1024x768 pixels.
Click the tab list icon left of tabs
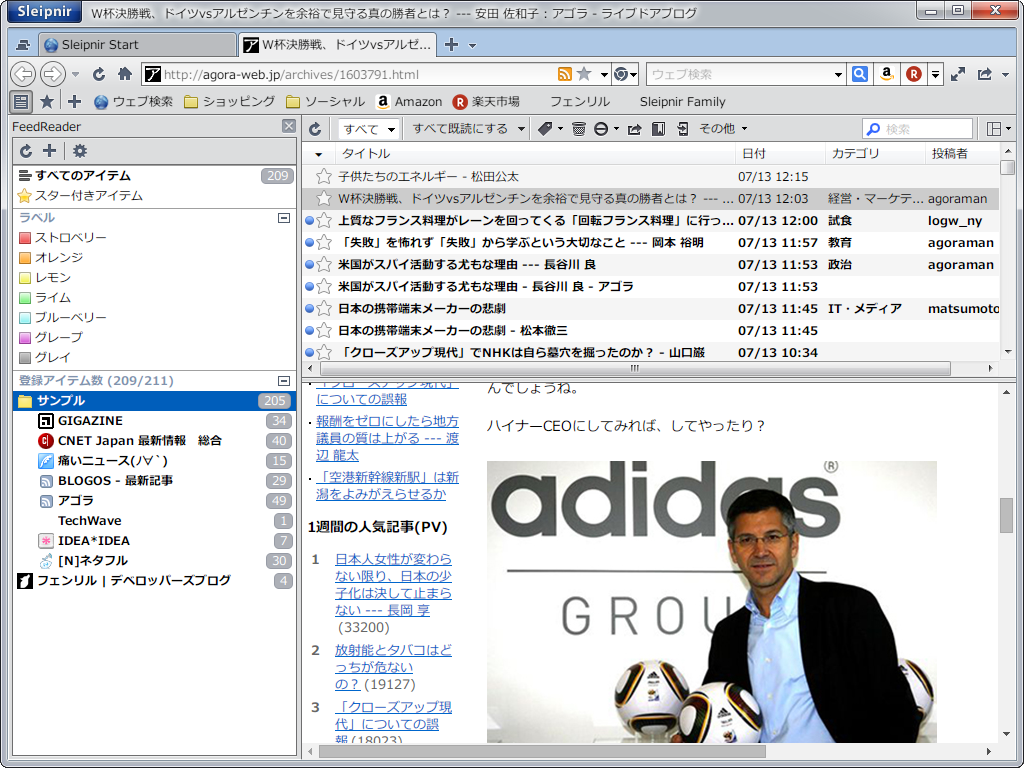23,45
